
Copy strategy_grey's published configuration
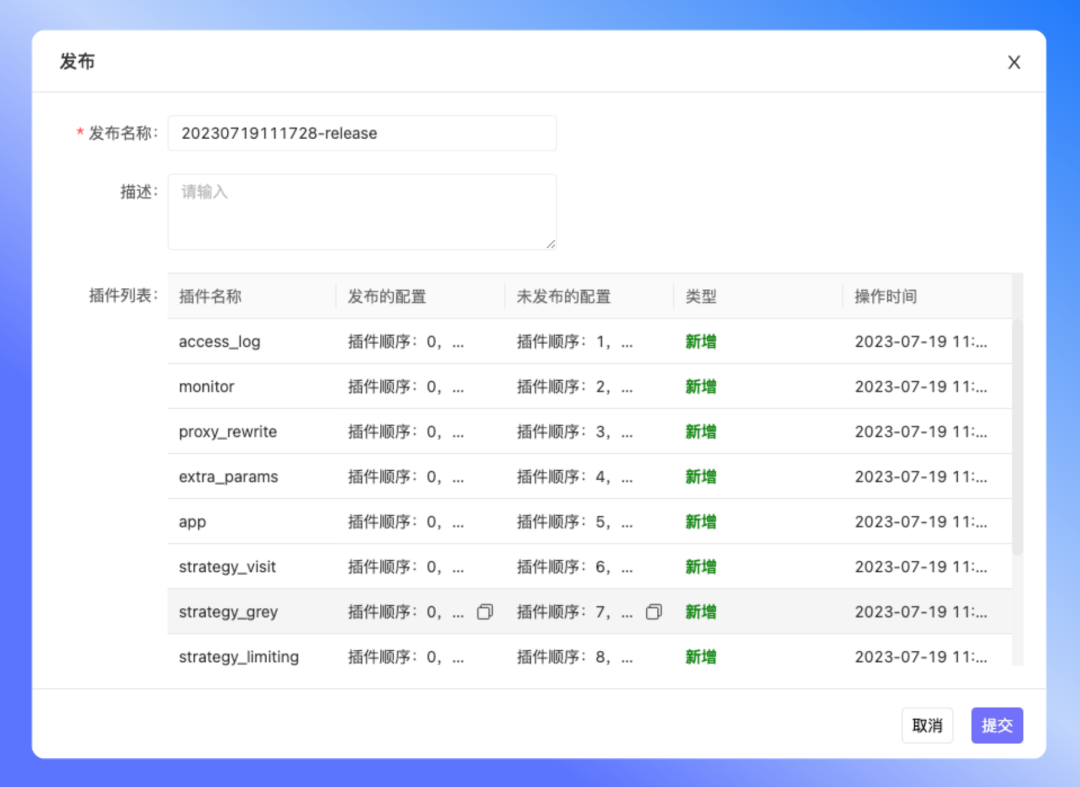485,611
